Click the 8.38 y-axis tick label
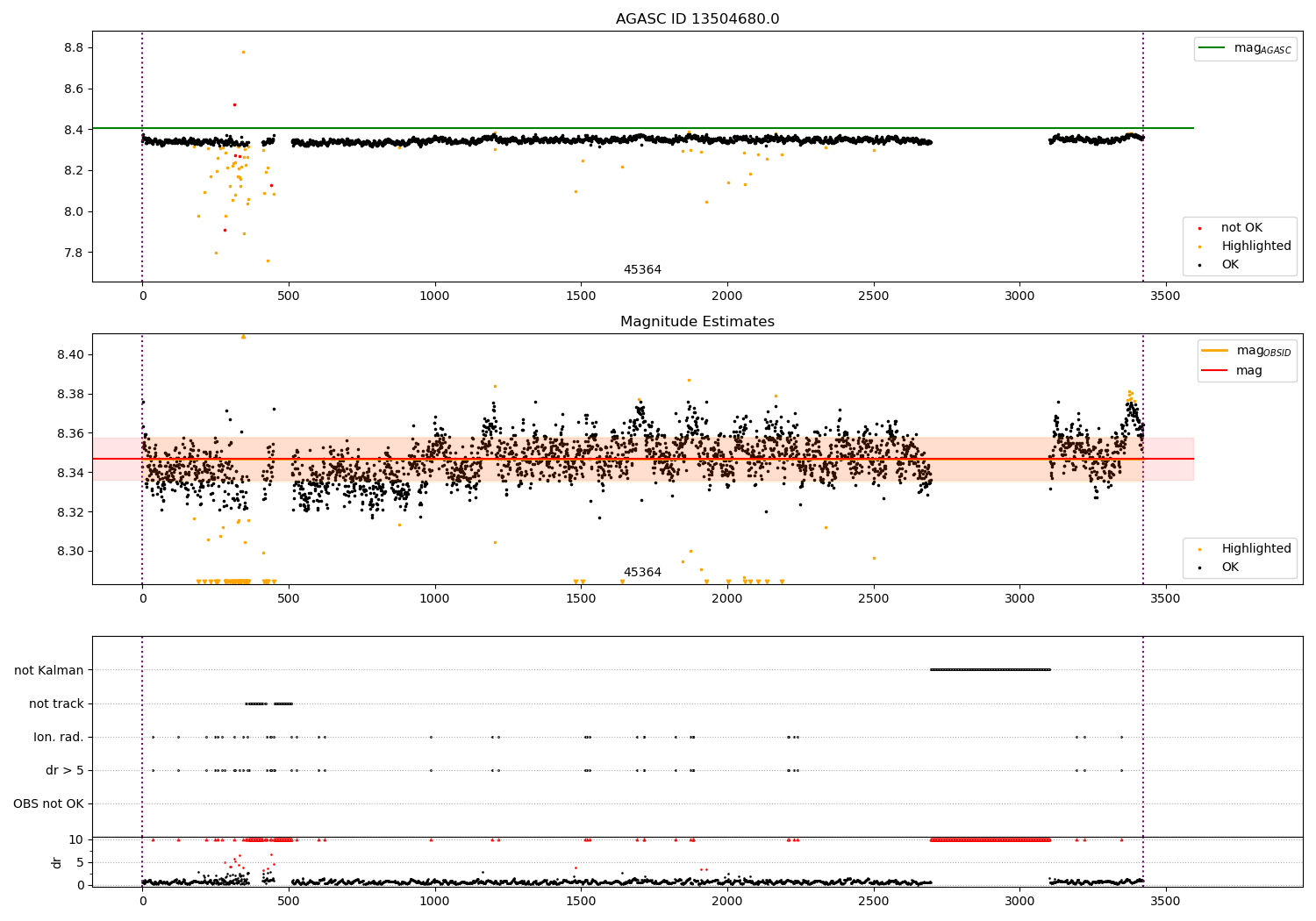Viewport: 1316px width, 921px height. (70, 395)
